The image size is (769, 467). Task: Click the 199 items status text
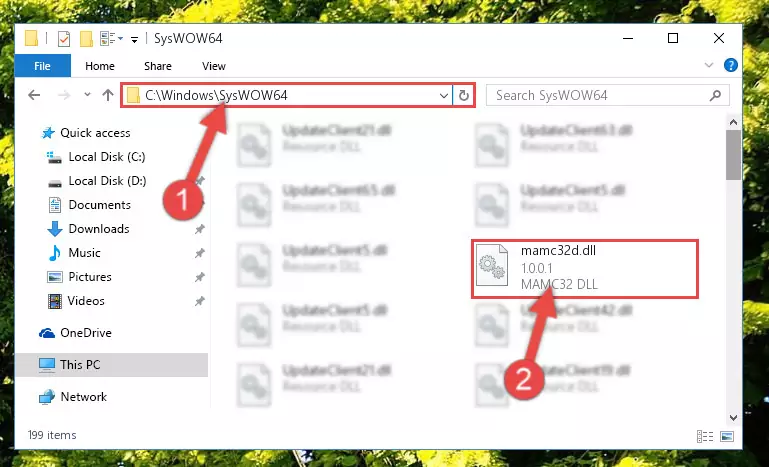click(52, 435)
